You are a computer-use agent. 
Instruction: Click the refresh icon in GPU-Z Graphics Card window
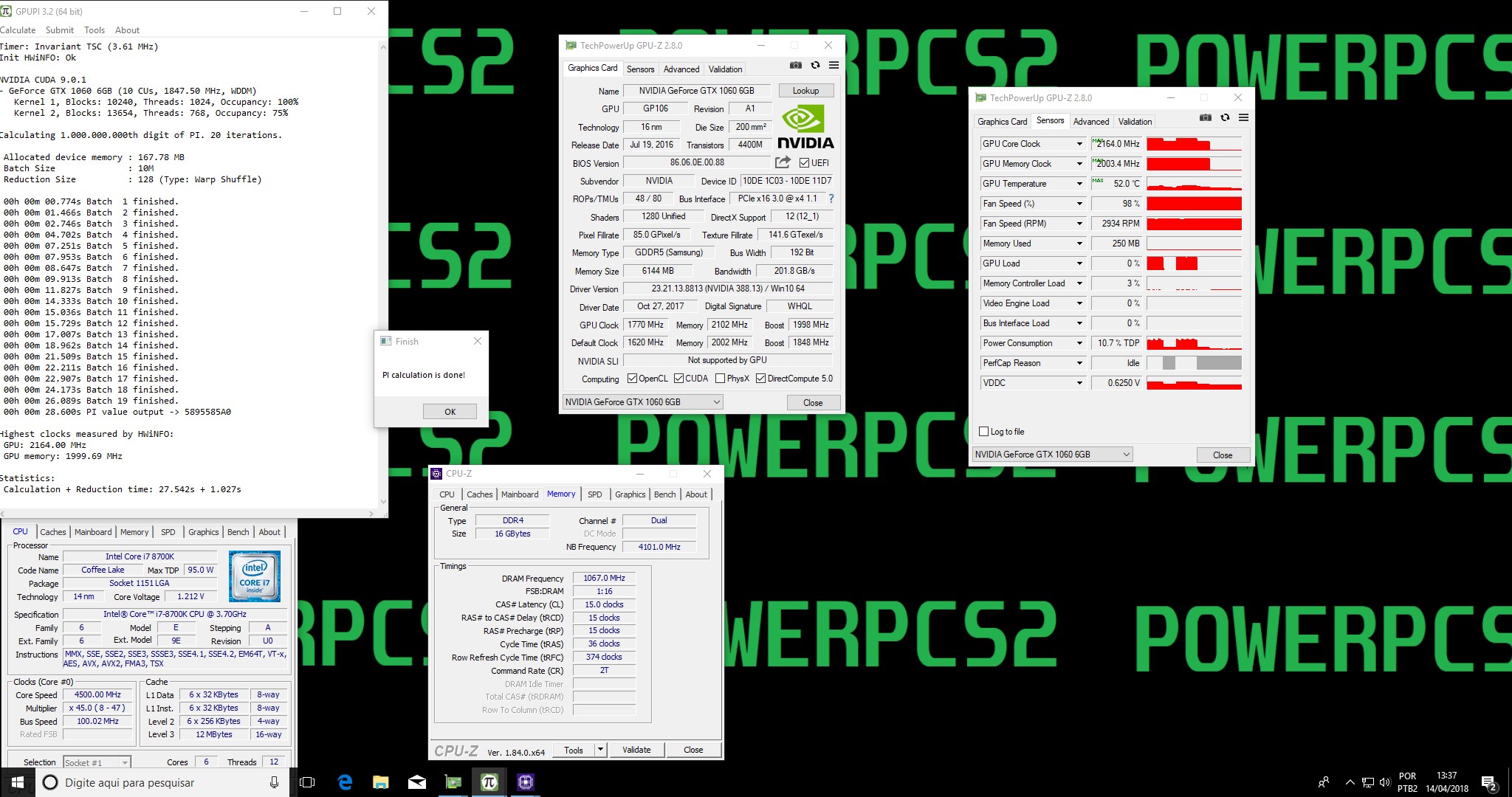tap(815, 66)
